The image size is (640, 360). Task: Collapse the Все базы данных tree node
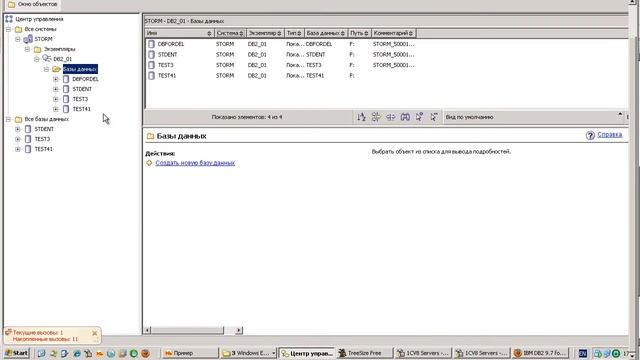click(8, 119)
